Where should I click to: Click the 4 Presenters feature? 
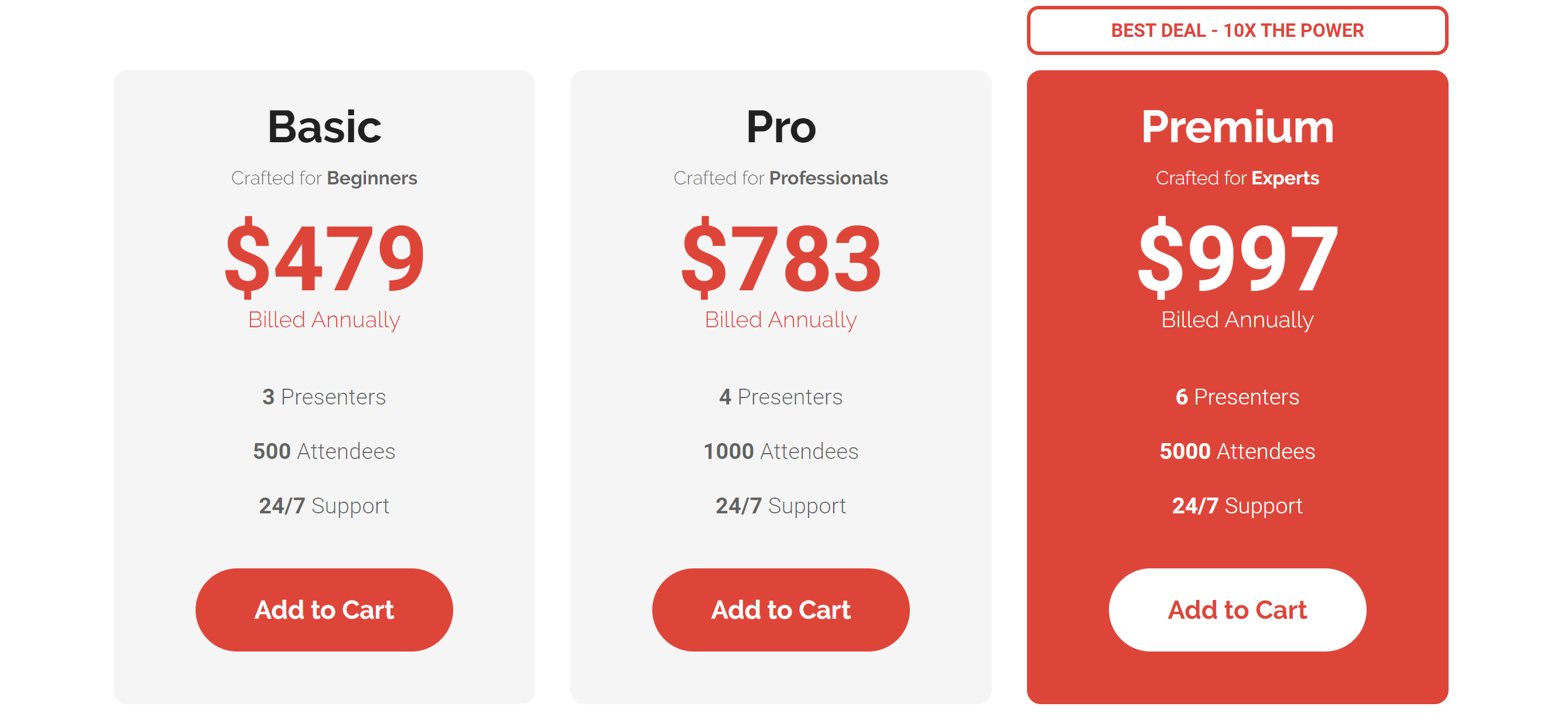pyautogui.click(x=780, y=397)
